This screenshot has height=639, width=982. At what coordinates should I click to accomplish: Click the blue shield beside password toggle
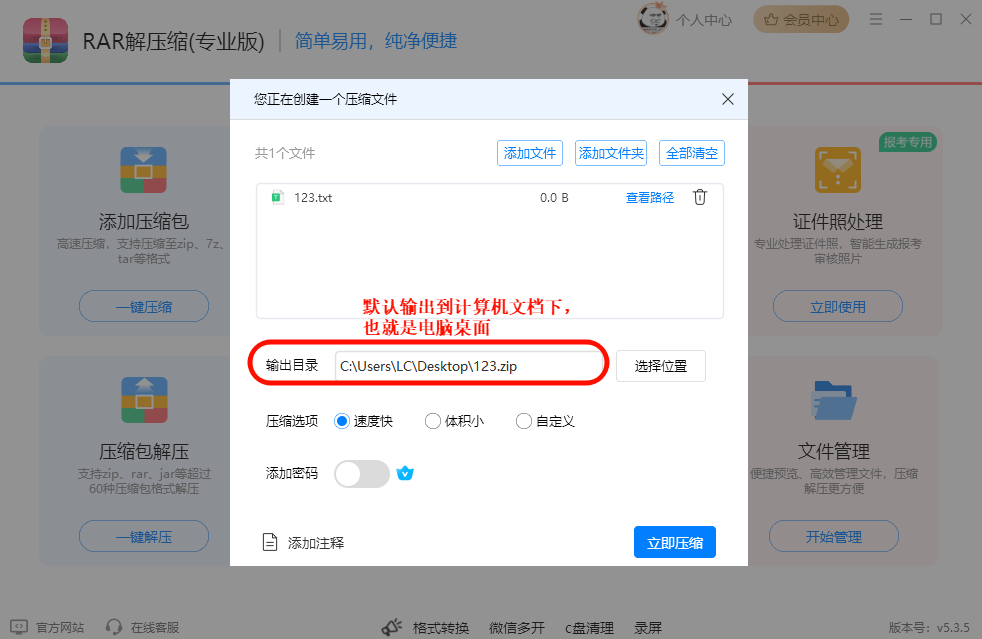pyautogui.click(x=405, y=473)
